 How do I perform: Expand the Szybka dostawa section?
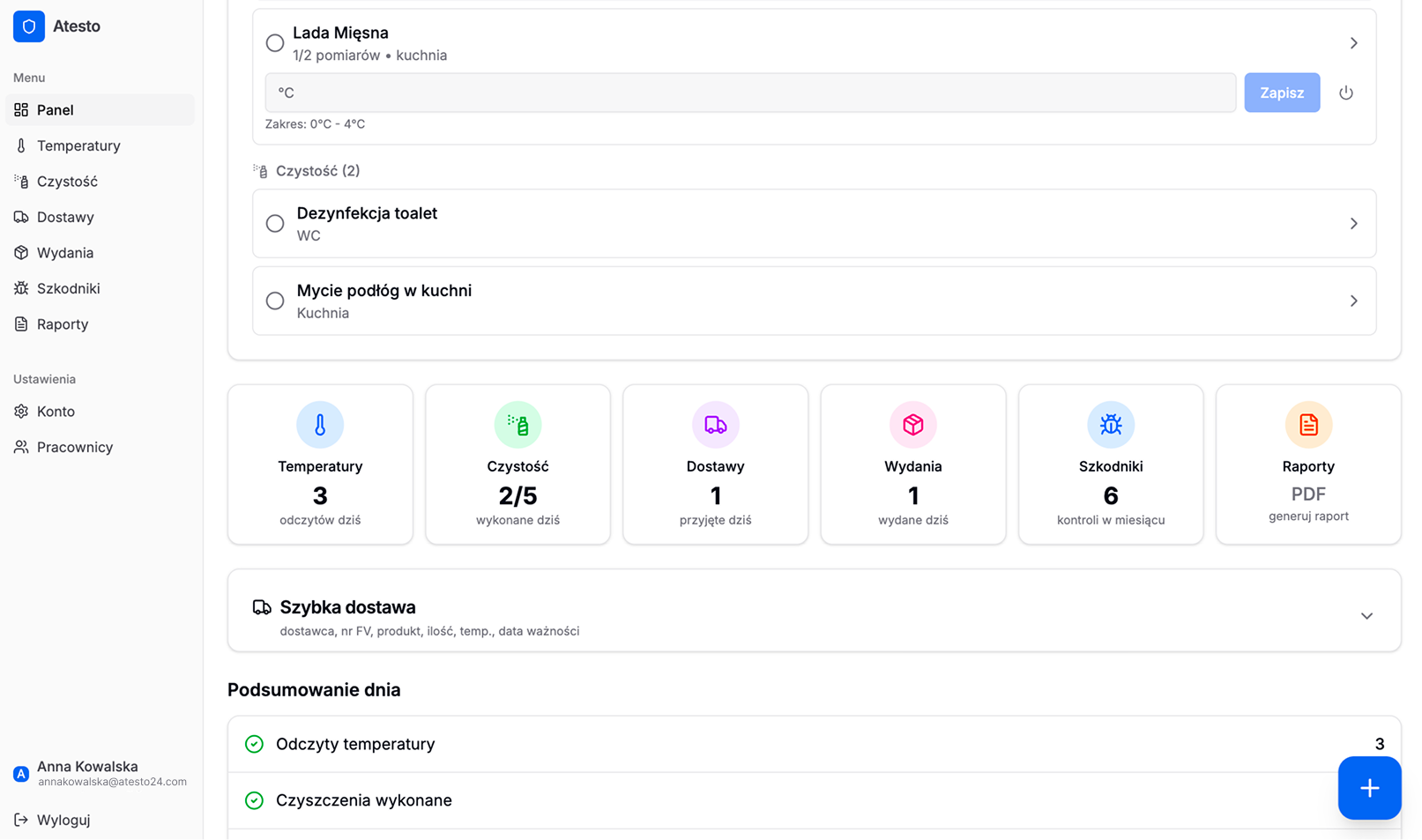pyautogui.click(x=1366, y=616)
